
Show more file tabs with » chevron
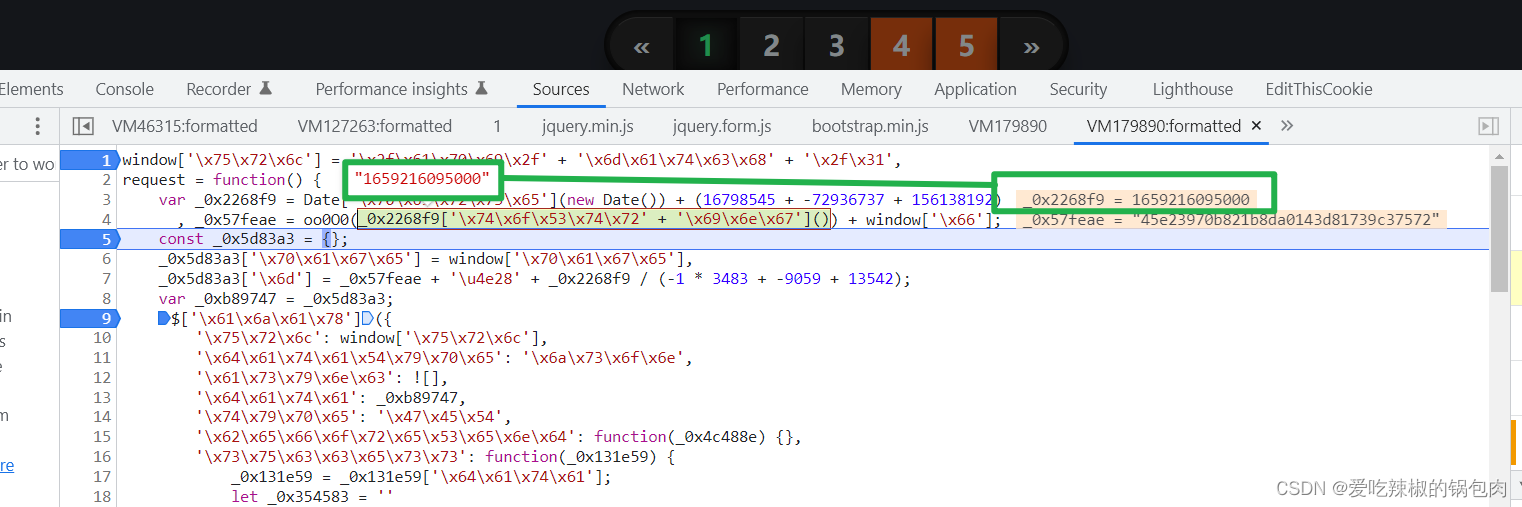pos(1287,126)
